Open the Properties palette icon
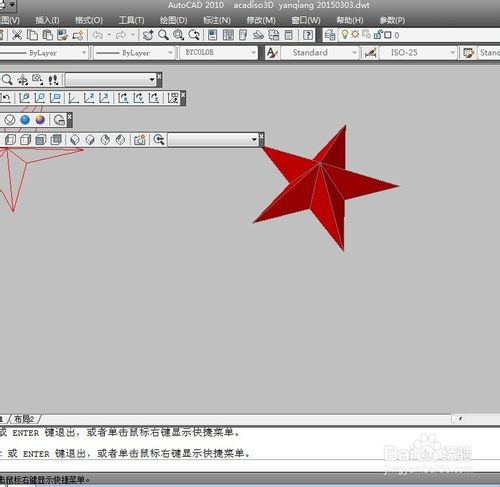The height and width of the screenshot is (487, 500). [x=212, y=35]
